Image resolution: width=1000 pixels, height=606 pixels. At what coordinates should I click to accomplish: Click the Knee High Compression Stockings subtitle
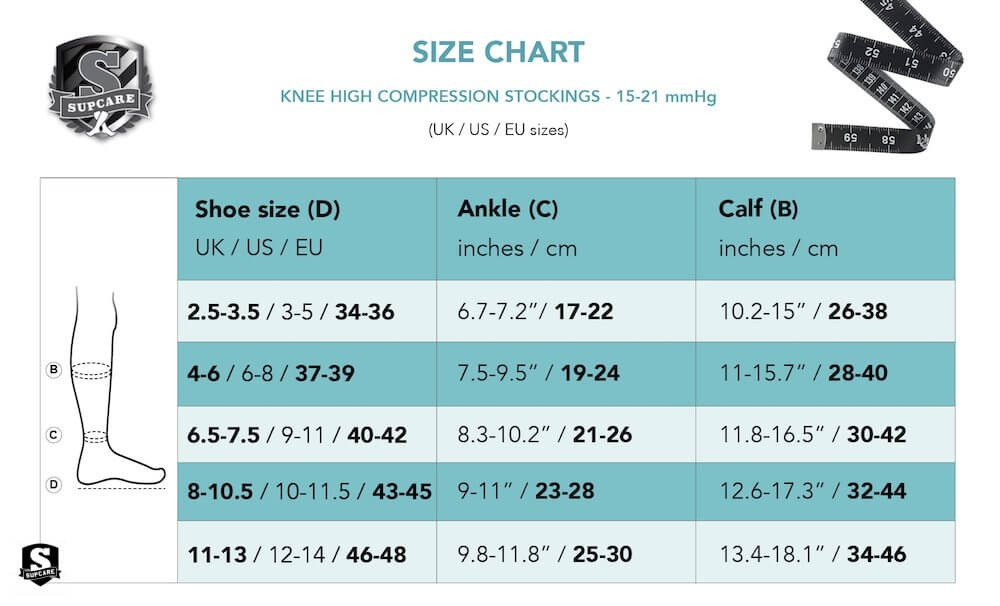498,96
